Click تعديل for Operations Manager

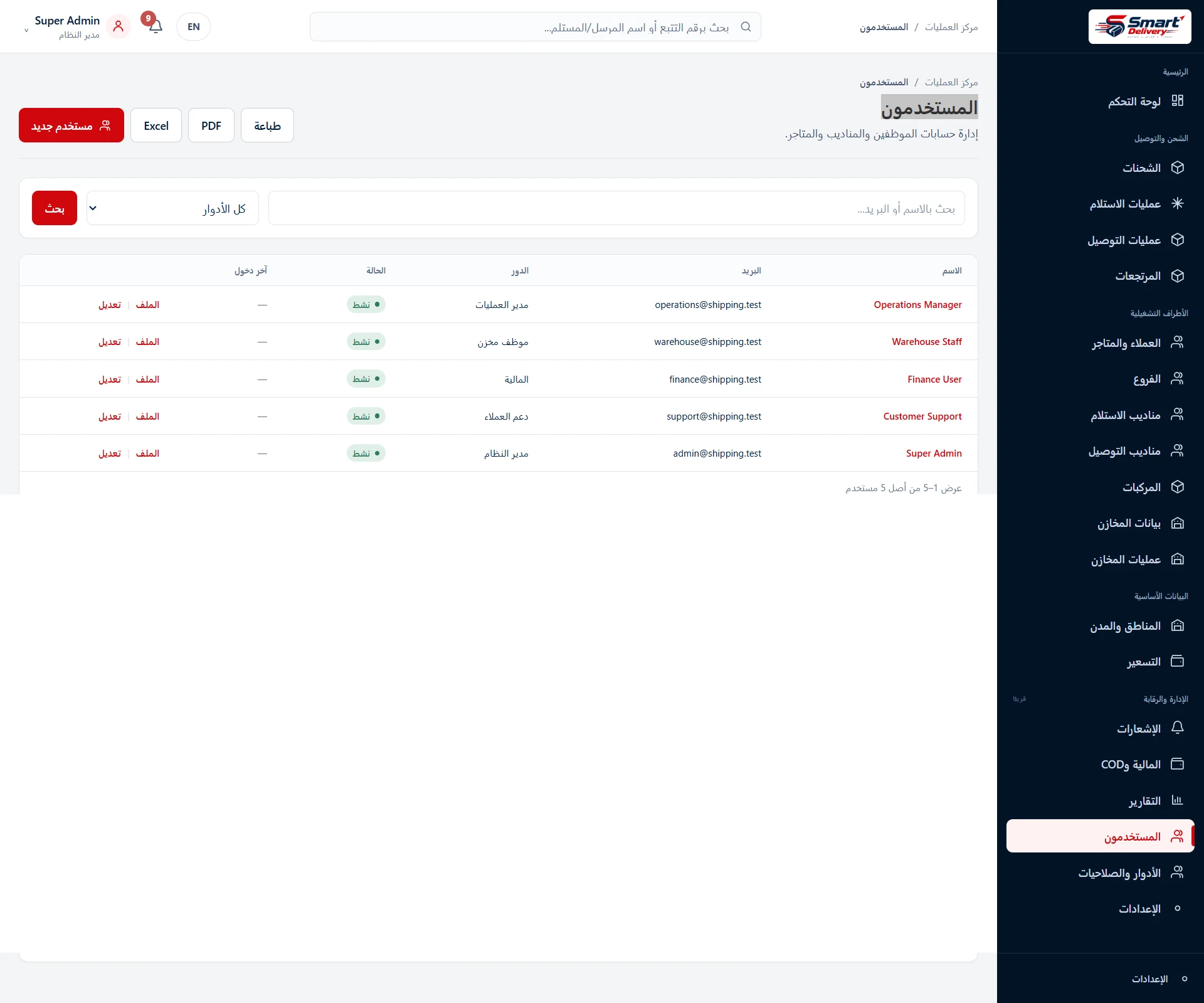click(110, 305)
